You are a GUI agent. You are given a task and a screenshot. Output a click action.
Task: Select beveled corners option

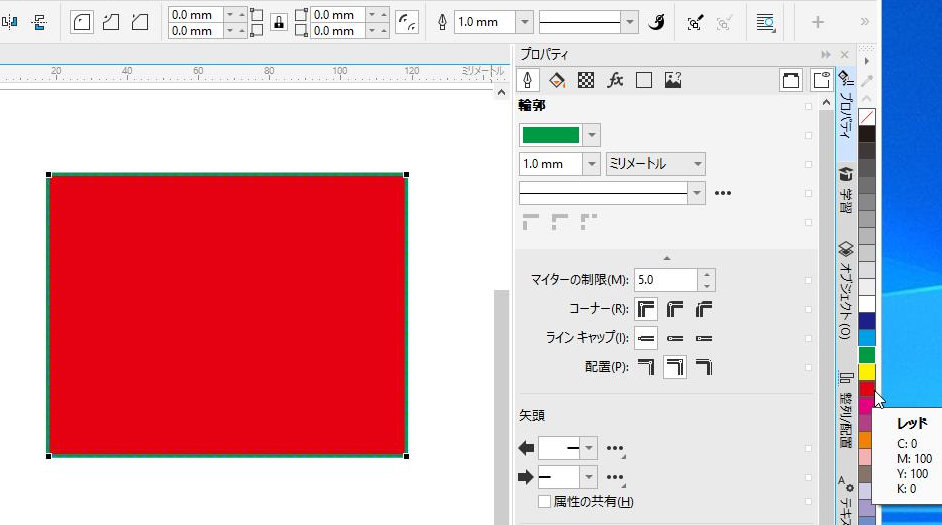point(703,309)
